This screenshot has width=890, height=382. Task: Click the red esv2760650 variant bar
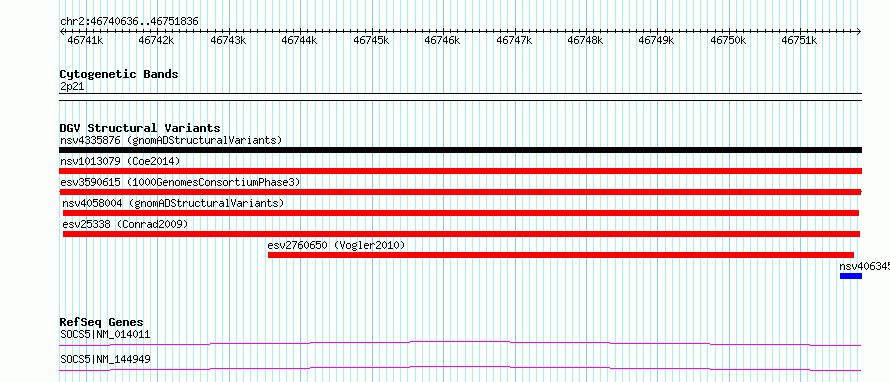[x=561, y=255]
